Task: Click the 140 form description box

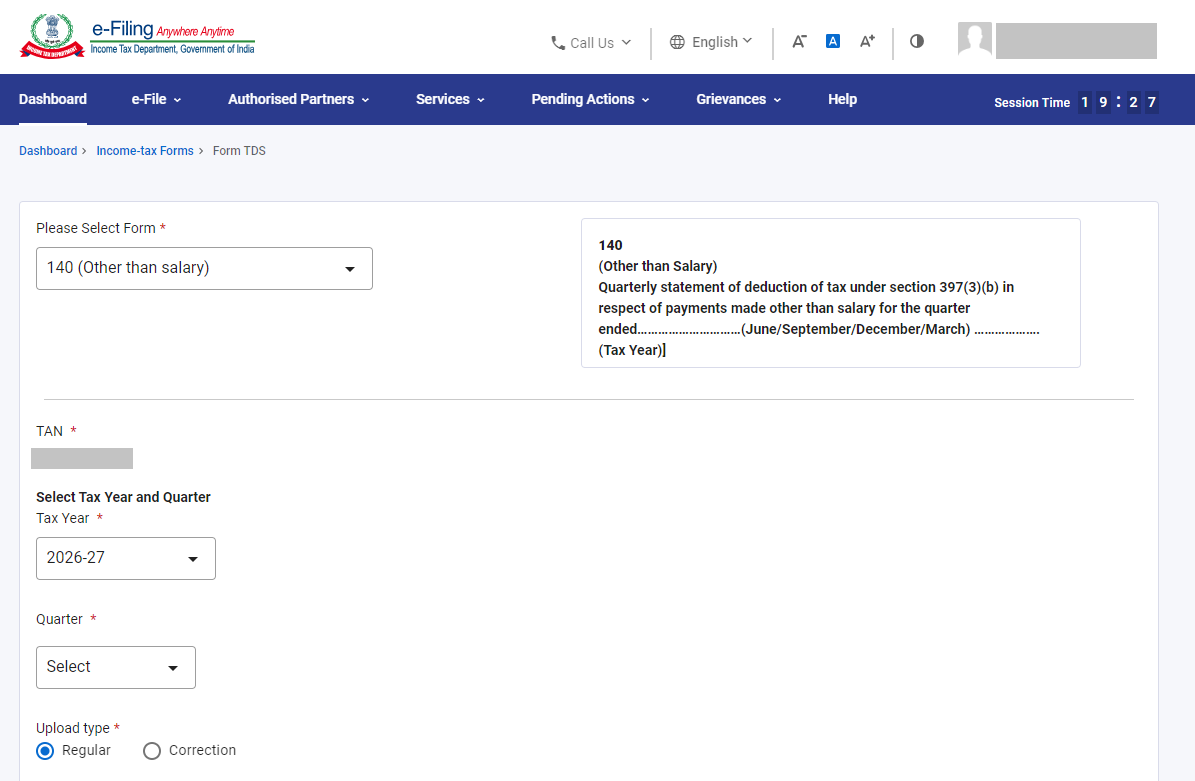Action: 831,293
